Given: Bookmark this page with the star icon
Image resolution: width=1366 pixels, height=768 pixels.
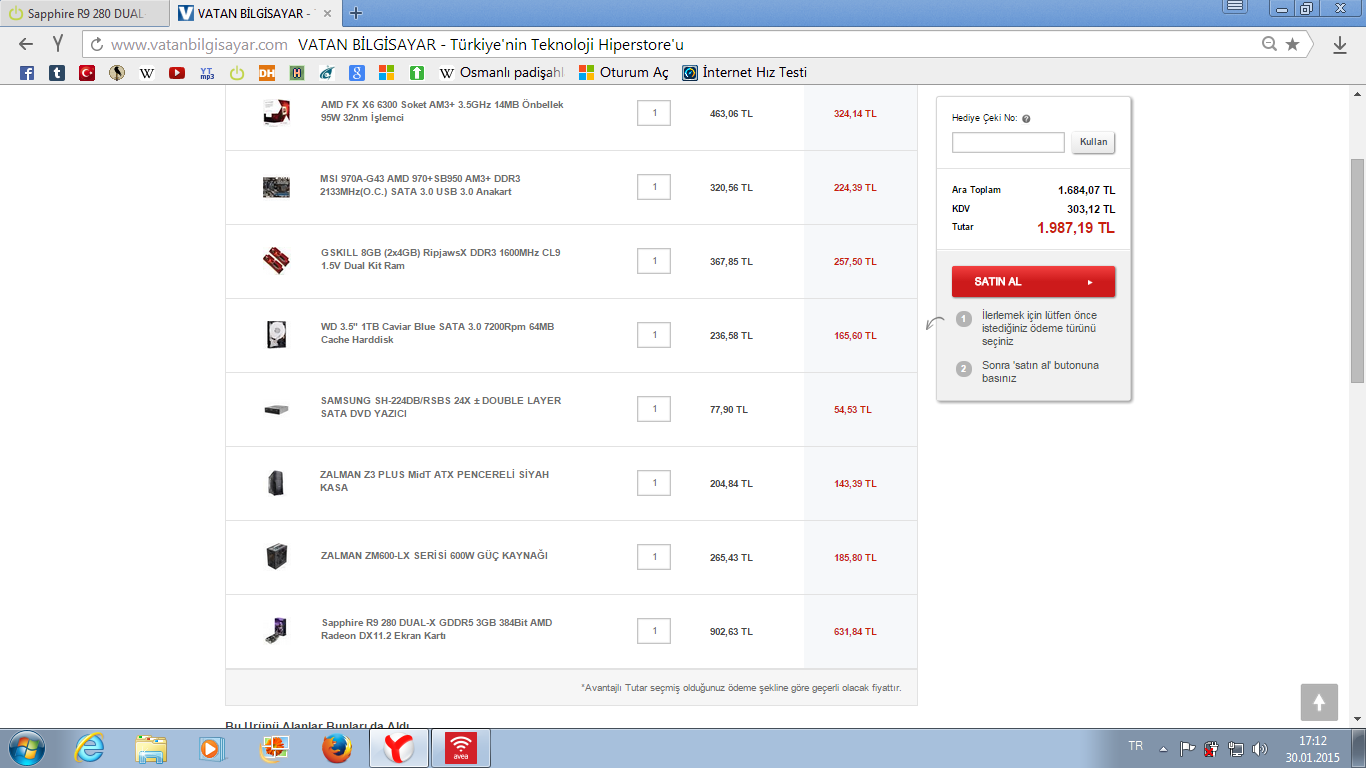Looking at the screenshot, I should point(1292,45).
